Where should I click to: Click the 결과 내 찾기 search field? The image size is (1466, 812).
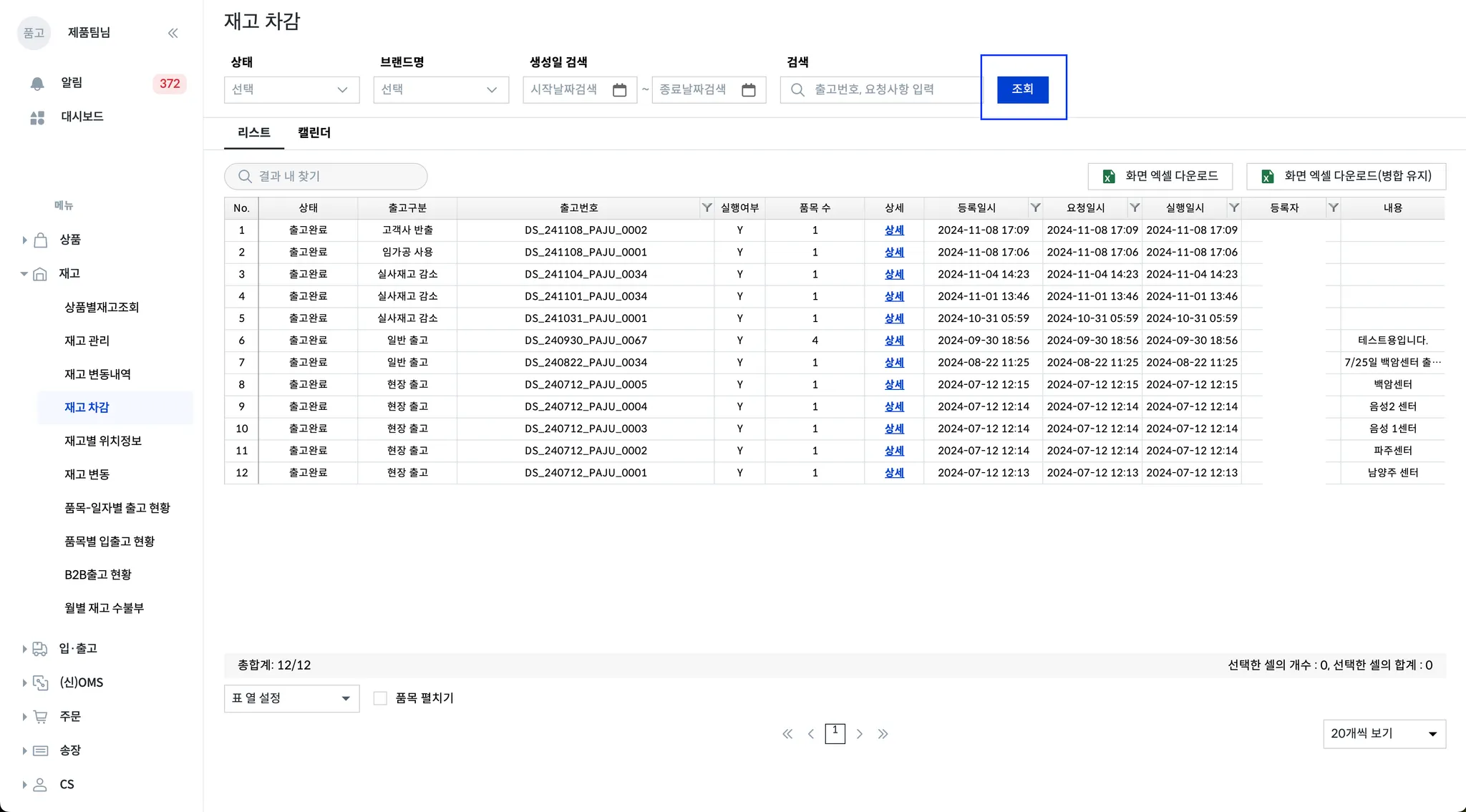pos(326,177)
